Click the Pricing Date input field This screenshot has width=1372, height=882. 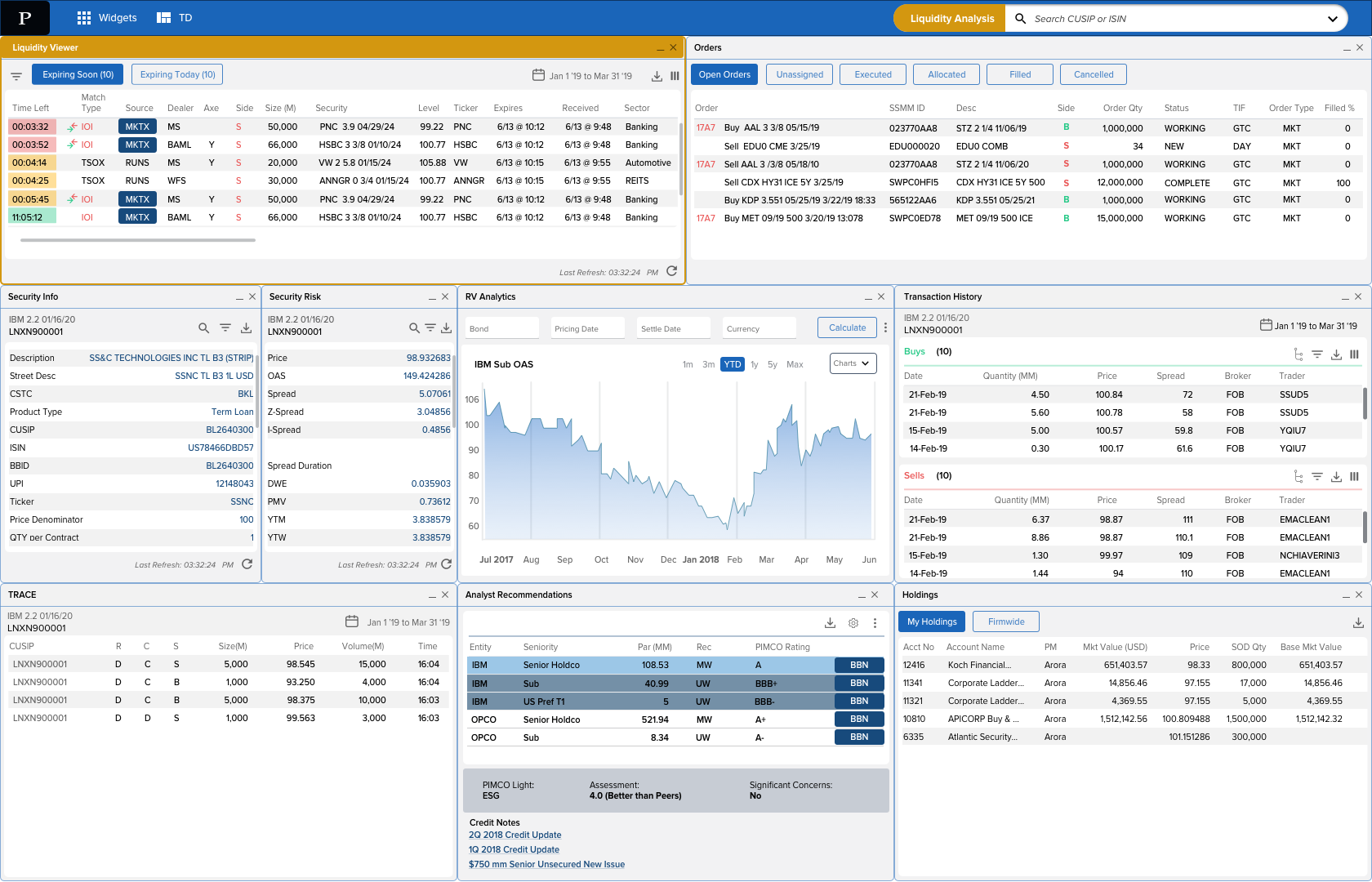coord(588,327)
